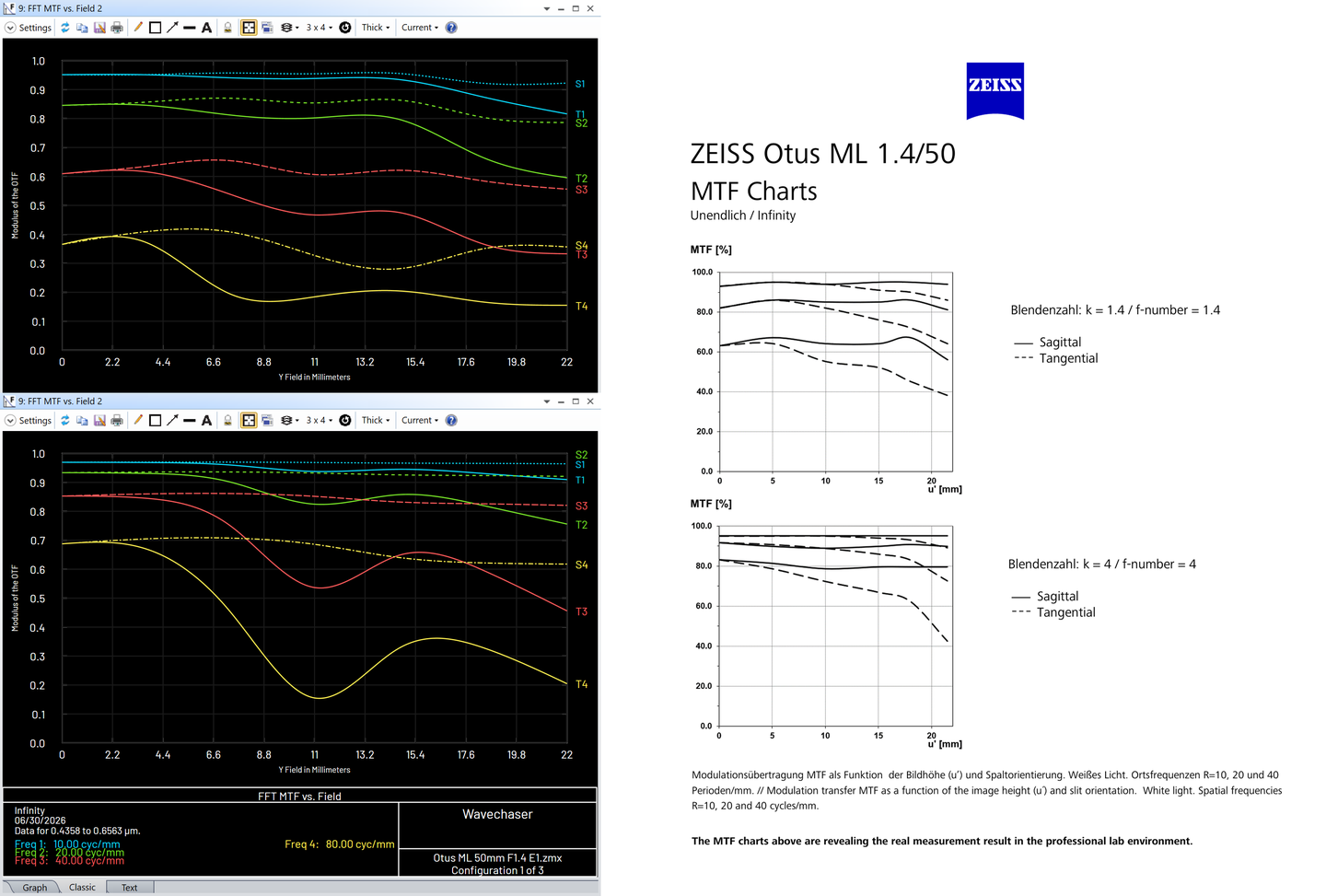The height and width of the screenshot is (896, 1326).
Task: Toggle the active cursor in bottom window
Action: click(x=249, y=421)
